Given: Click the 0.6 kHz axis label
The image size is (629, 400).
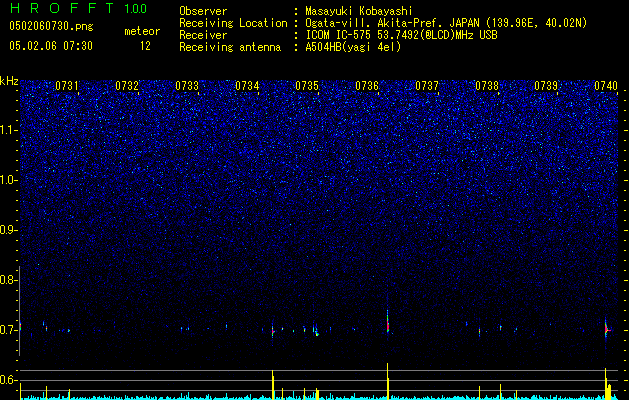Looking at the screenshot, I should pyautogui.click(x=8, y=380).
